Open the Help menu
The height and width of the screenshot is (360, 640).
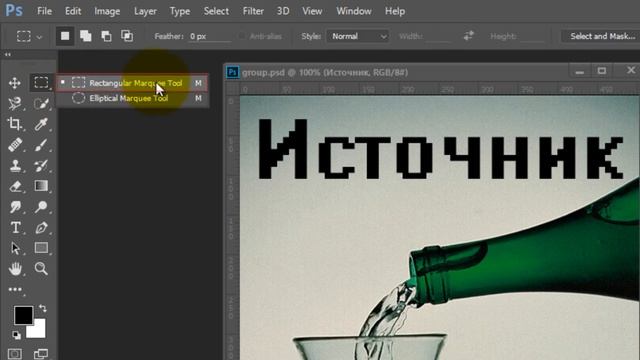[x=395, y=11]
